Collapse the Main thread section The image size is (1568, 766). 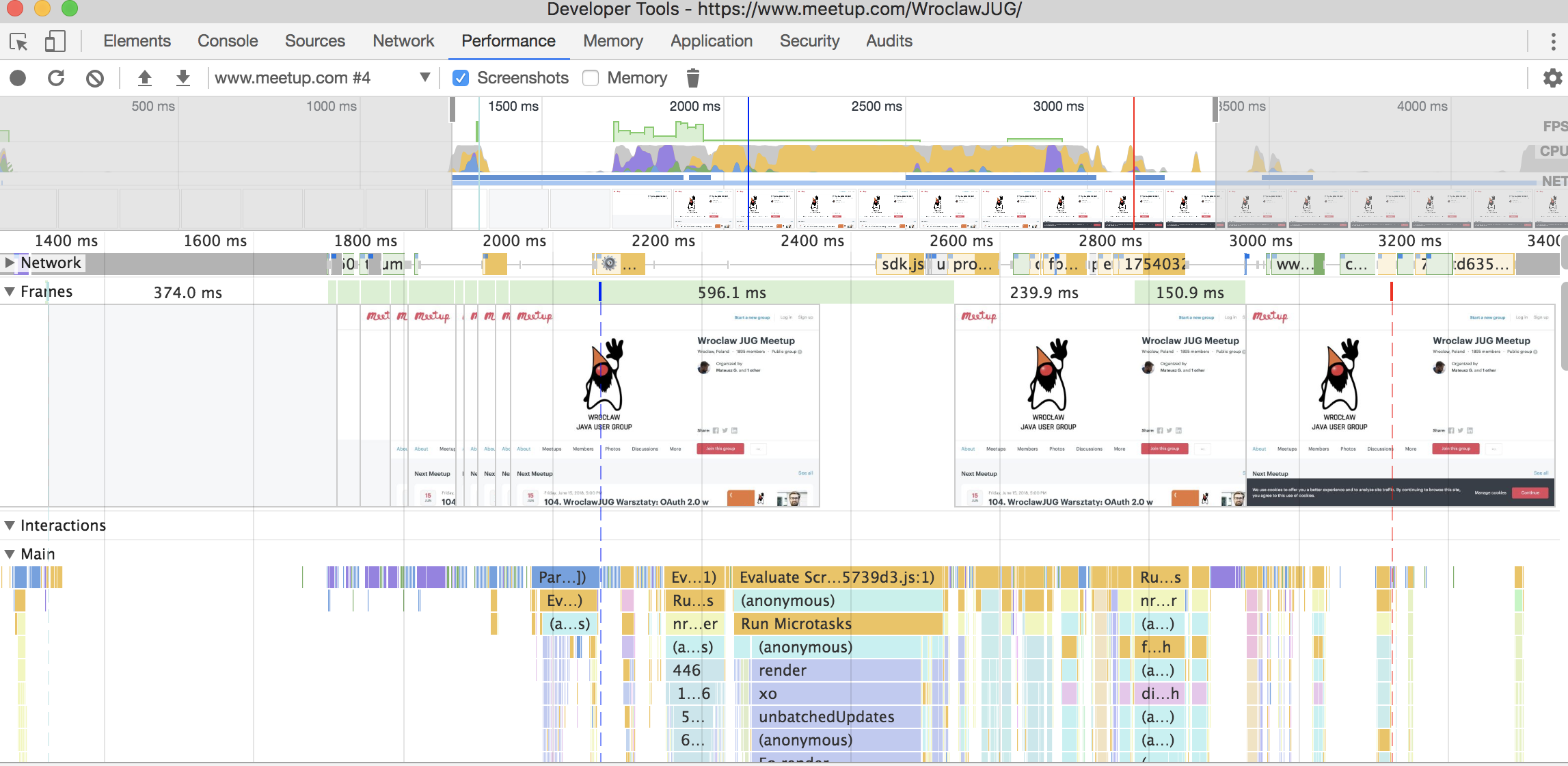pyautogui.click(x=10, y=554)
